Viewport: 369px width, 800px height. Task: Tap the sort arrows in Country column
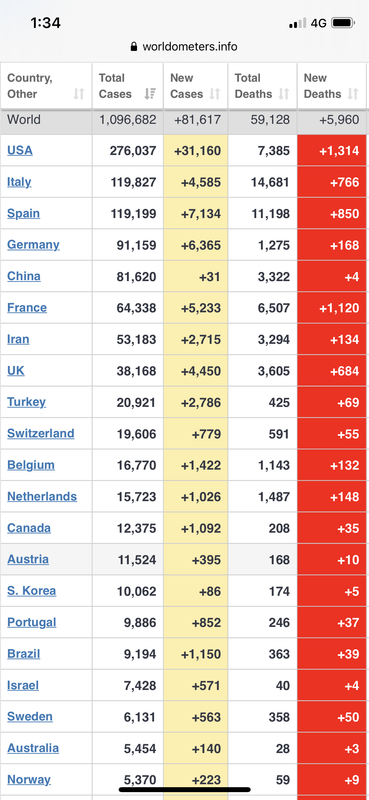click(x=79, y=94)
